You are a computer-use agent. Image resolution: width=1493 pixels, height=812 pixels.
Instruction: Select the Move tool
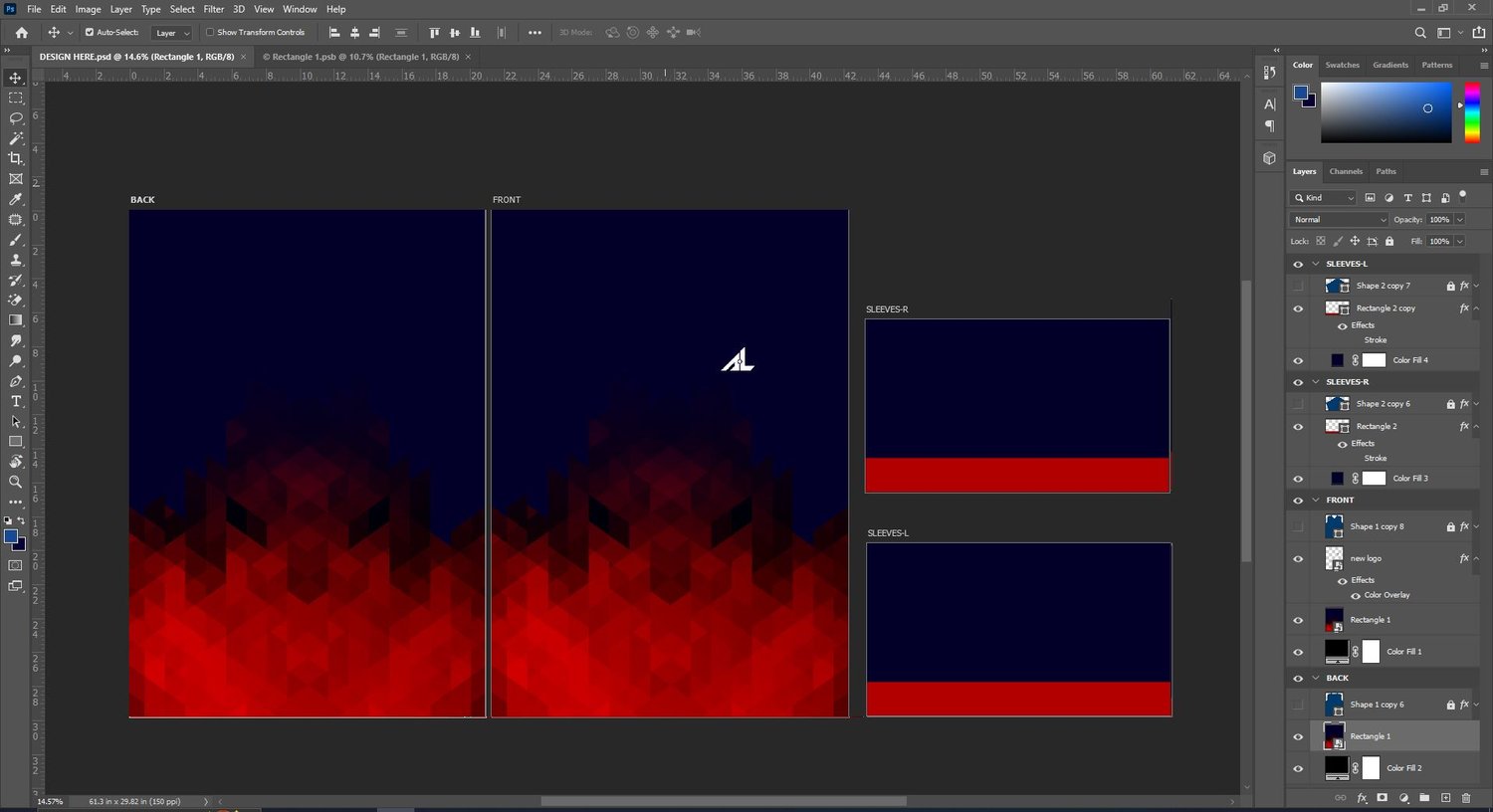point(15,78)
